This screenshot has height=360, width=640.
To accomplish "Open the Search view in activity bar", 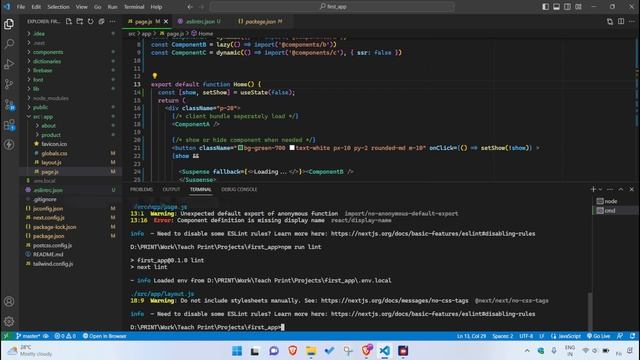I will pyautogui.click(x=9, y=44).
